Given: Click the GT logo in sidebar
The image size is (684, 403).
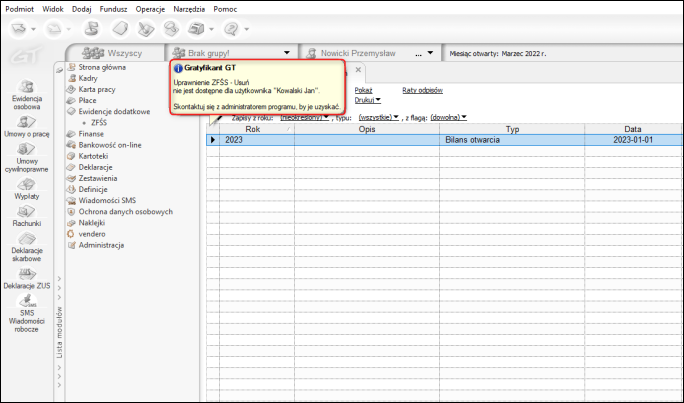Looking at the screenshot, I should (x=27, y=56).
